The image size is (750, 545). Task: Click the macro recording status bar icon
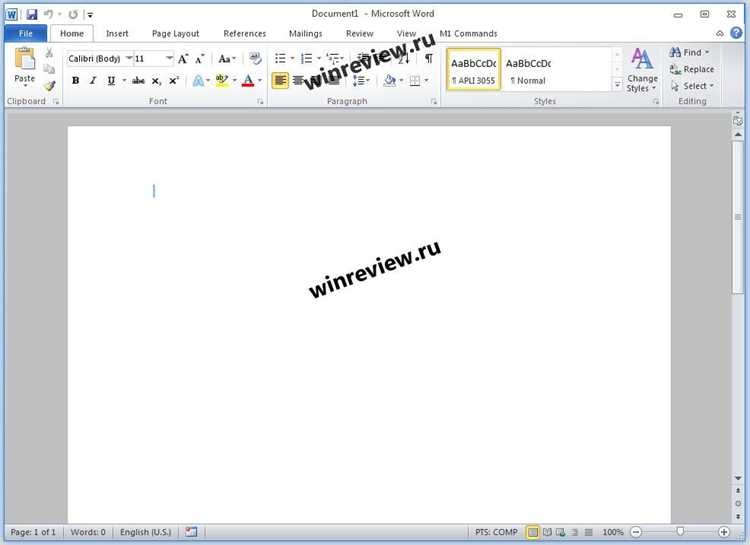pyautogui.click(x=191, y=532)
